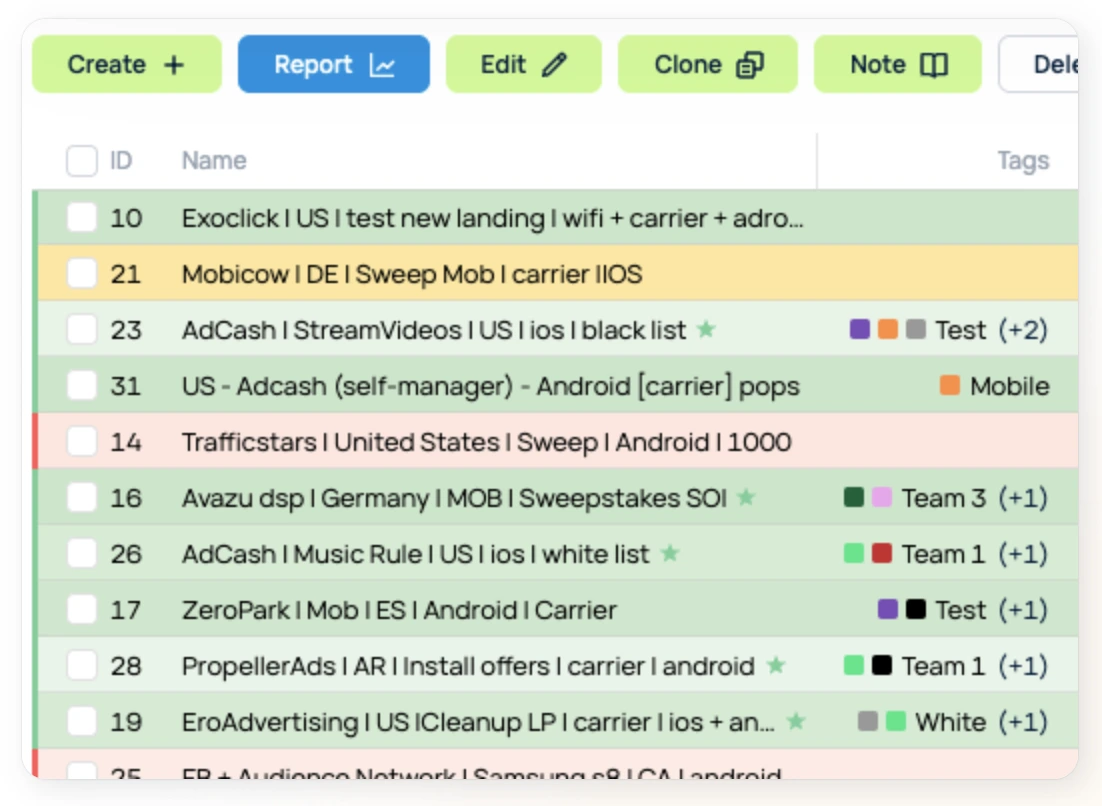
Task: Click the dark green tag swatch on row 16
Action: [x=853, y=497]
